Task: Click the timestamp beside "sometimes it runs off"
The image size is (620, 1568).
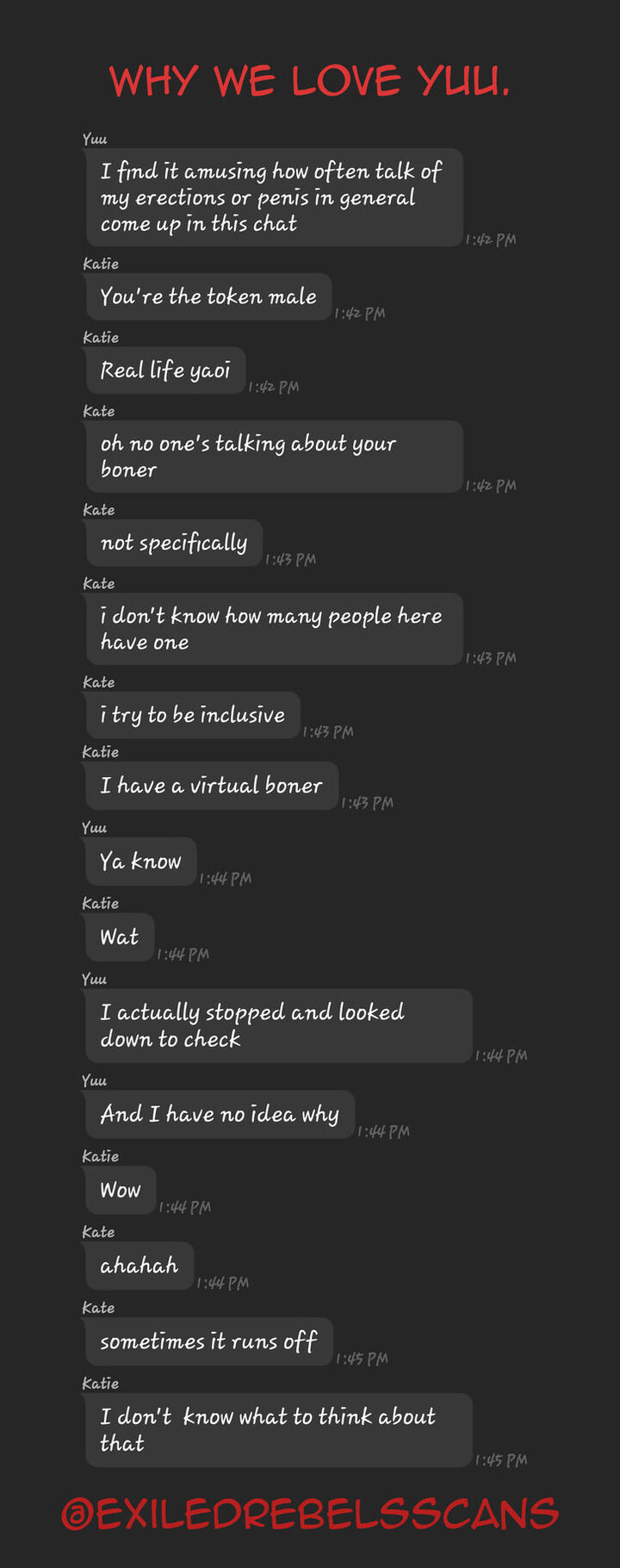Action: pyautogui.click(x=362, y=1359)
